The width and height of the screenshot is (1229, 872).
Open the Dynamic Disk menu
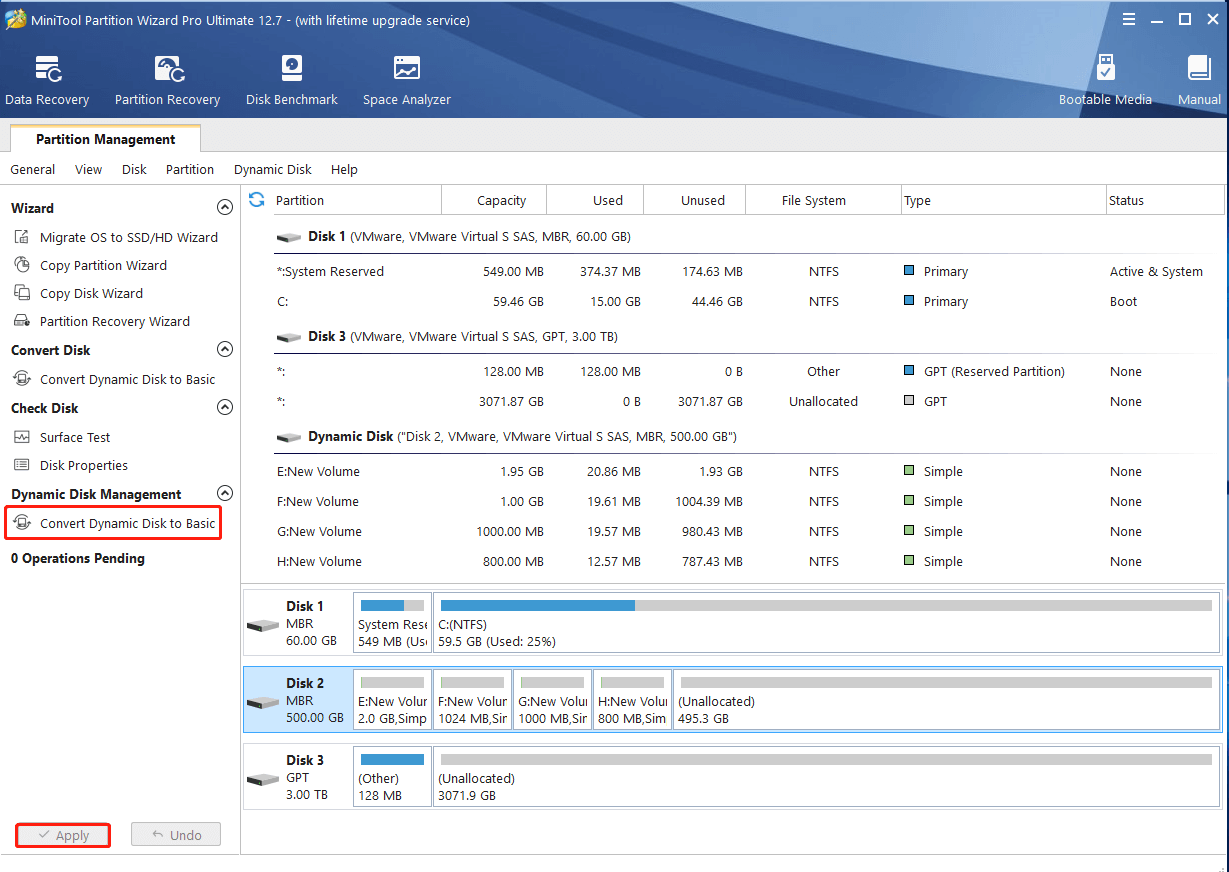[273, 170]
